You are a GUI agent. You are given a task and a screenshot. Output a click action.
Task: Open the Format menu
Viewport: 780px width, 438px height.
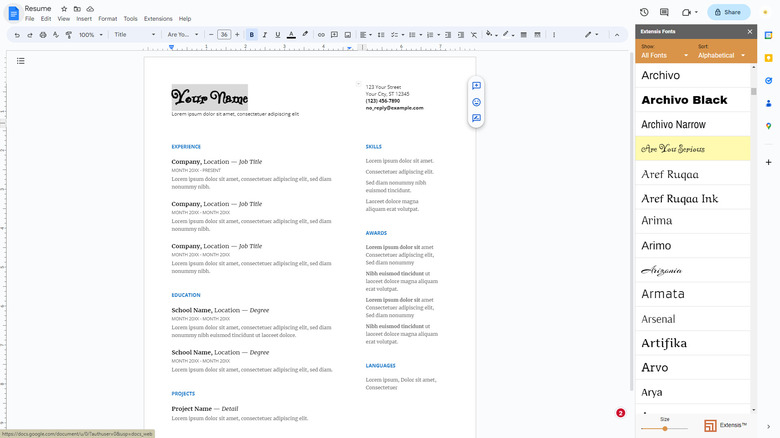click(x=107, y=19)
